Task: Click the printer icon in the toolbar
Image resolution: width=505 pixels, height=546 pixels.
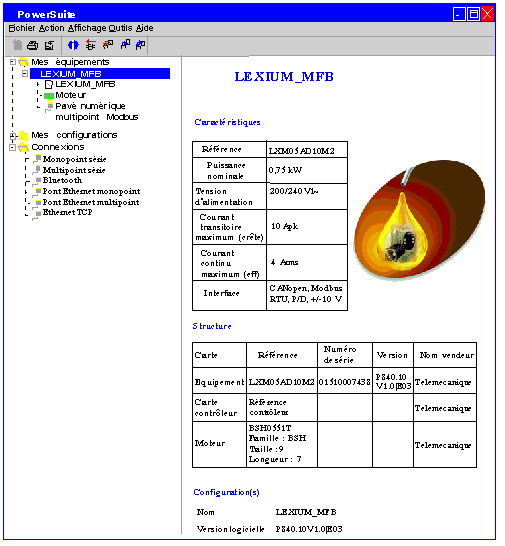Action: pos(33,45)
